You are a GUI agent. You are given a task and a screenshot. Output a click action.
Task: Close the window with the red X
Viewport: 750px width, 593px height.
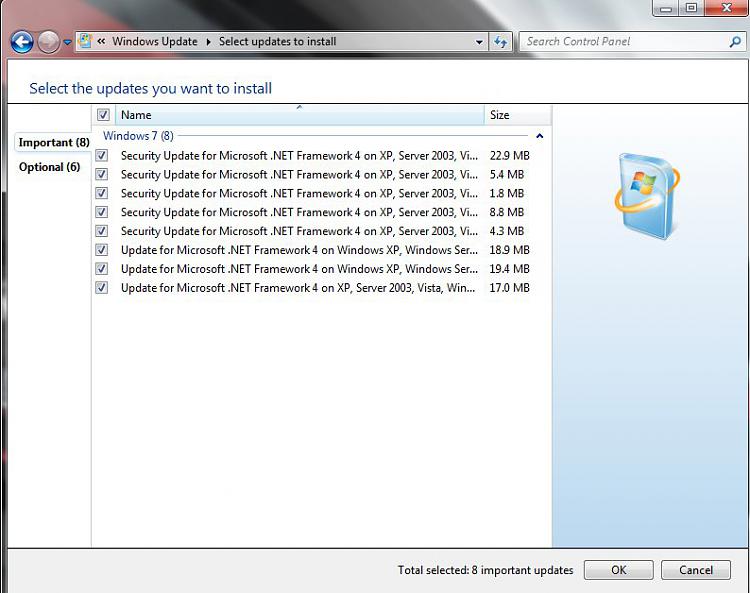tap(726, 8)
